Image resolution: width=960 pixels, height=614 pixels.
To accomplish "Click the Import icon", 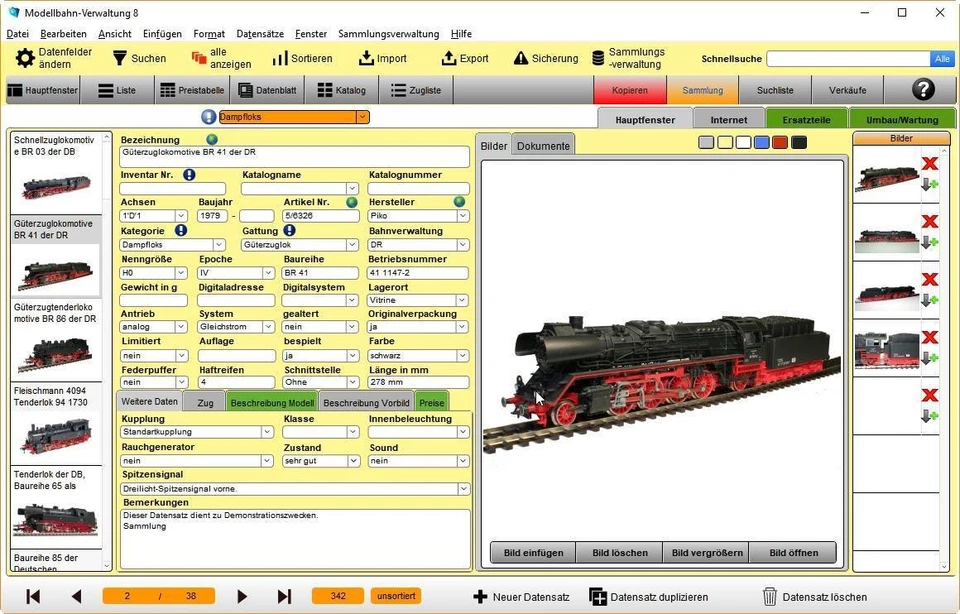I will 365,58.
